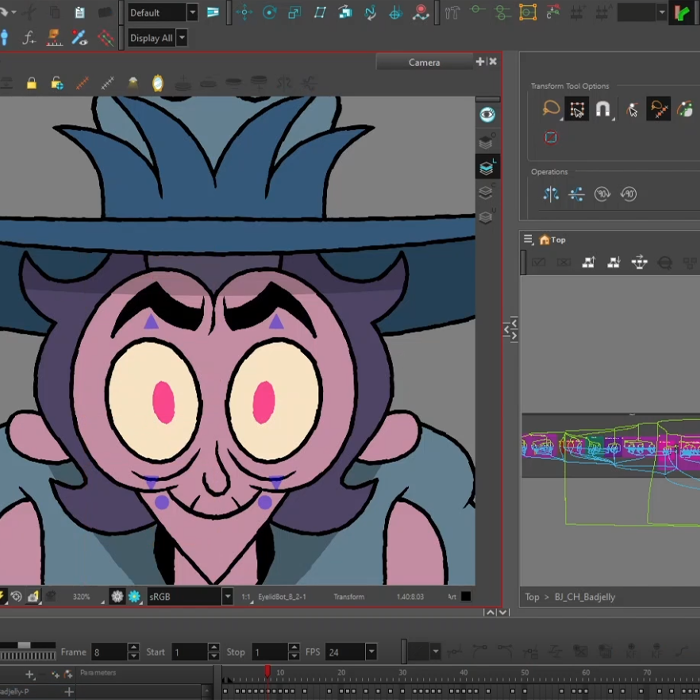This screenshot has width=700, height=700.
Task: Click the enter group downward icon in Node View
Action: point(614,262)
